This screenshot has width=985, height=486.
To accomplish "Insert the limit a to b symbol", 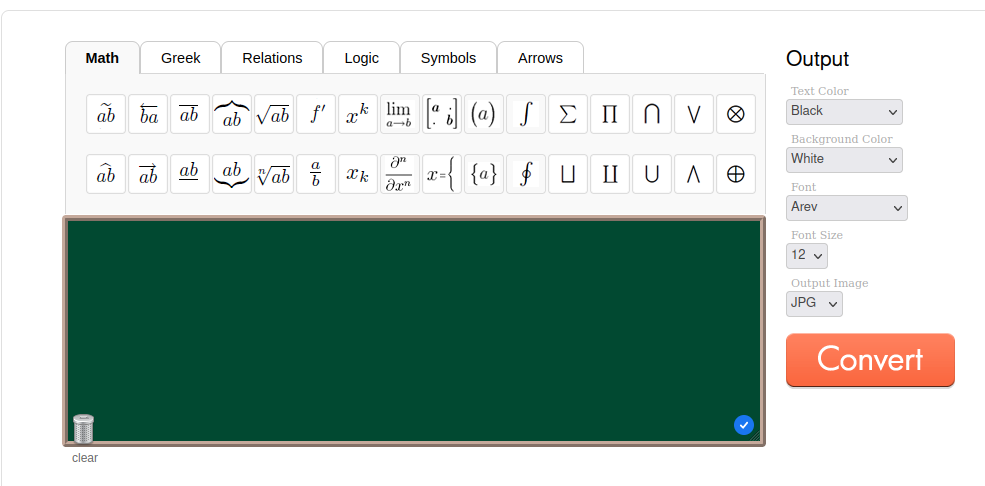I will (x=400, y=114).
